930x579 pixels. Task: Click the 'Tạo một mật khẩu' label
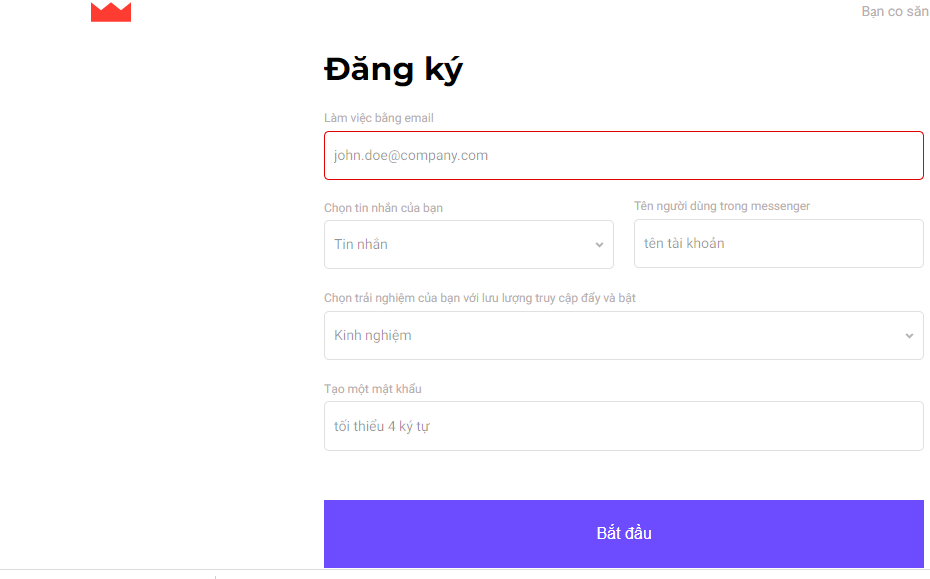(372, 389)
